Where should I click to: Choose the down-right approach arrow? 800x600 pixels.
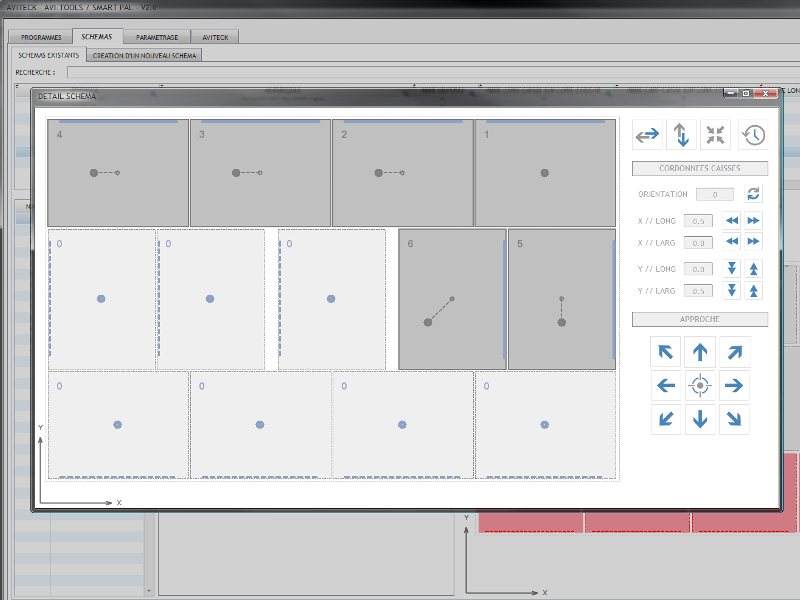click(734, 420)
